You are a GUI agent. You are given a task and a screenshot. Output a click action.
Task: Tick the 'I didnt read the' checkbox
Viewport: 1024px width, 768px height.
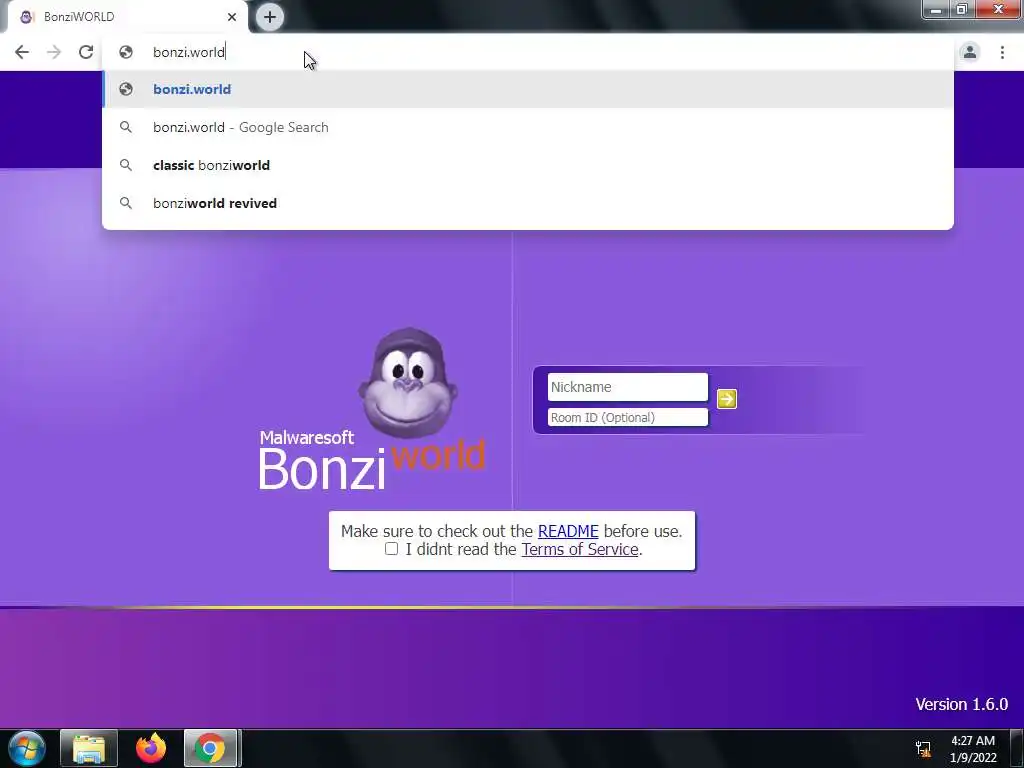391,549
